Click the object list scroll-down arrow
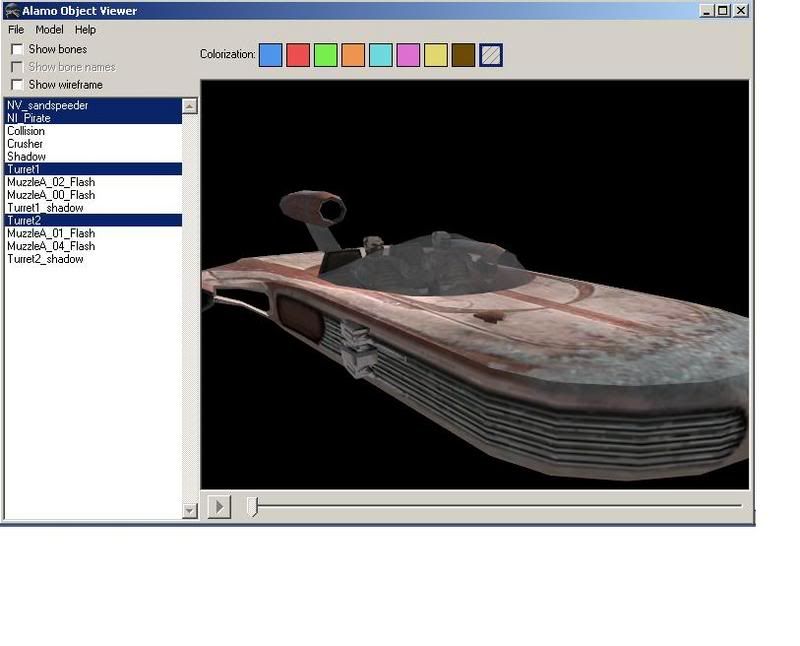 pos(190,511)
